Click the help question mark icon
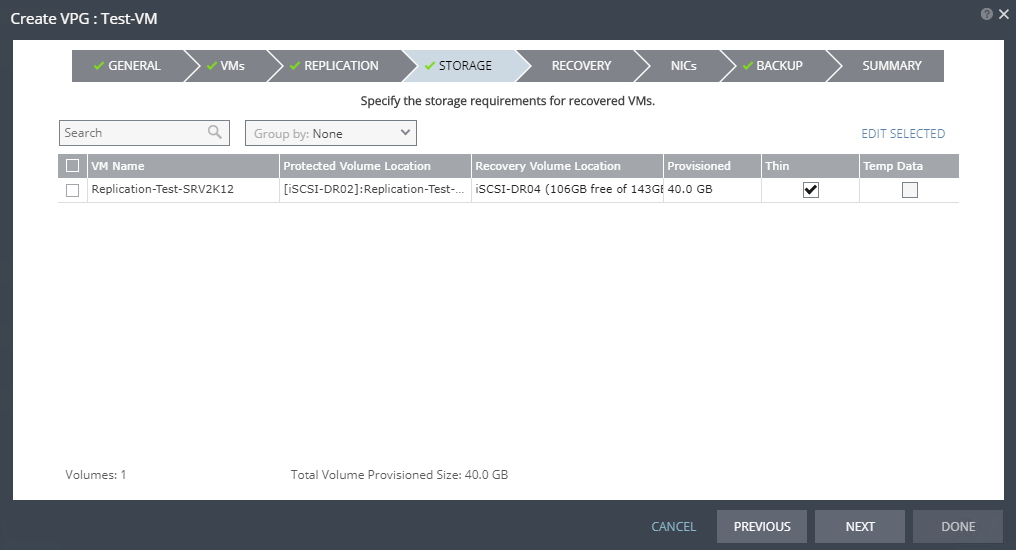This screenshot has width=1016, height=550. point(987,14)
